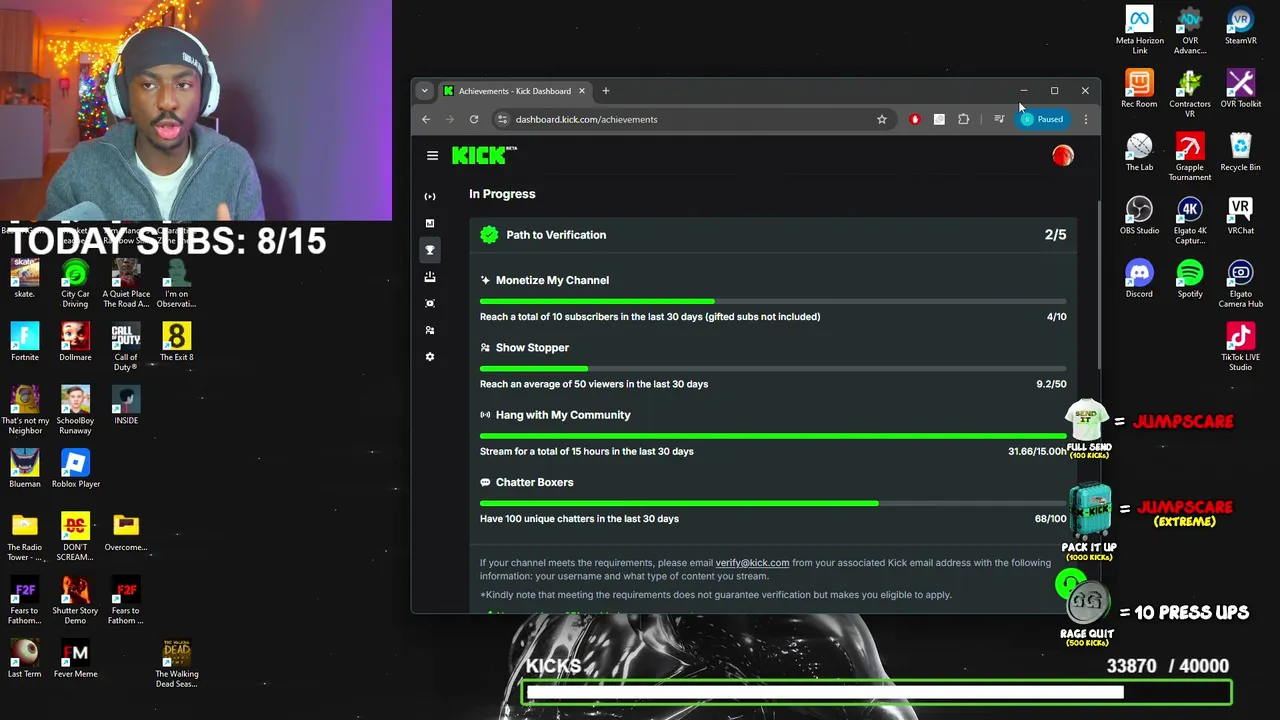Screen dimensions: 1280x720
Task: Click the Chatter Boxers progress bar
Action: click(x=773, y=503)
